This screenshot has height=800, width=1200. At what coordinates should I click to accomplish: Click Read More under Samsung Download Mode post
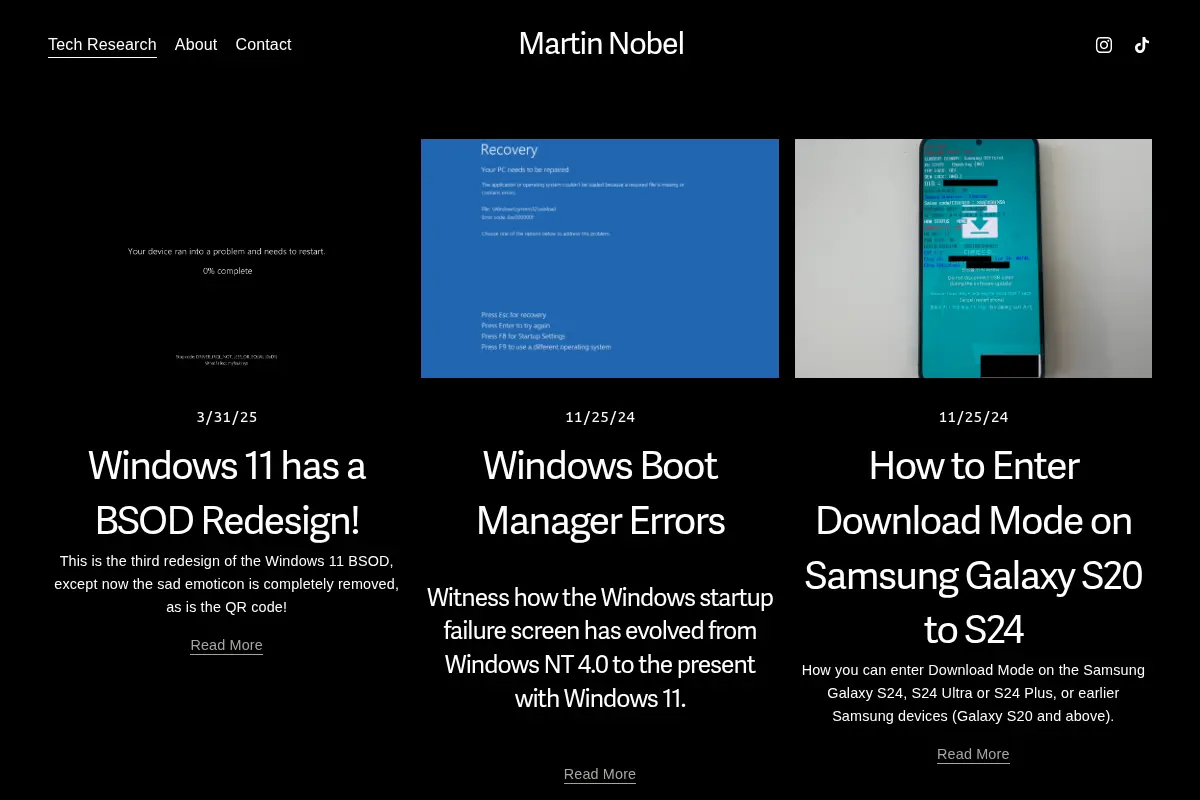[973, 755]
